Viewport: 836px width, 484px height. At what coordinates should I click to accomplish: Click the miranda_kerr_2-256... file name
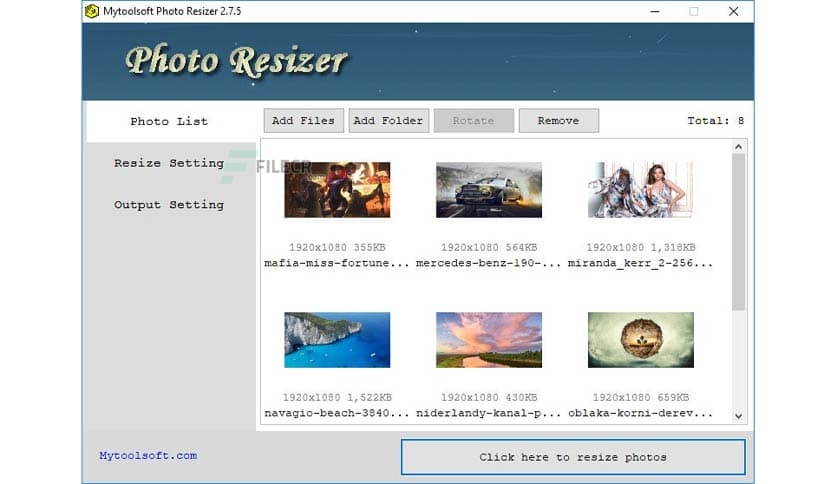pos(640,263)
